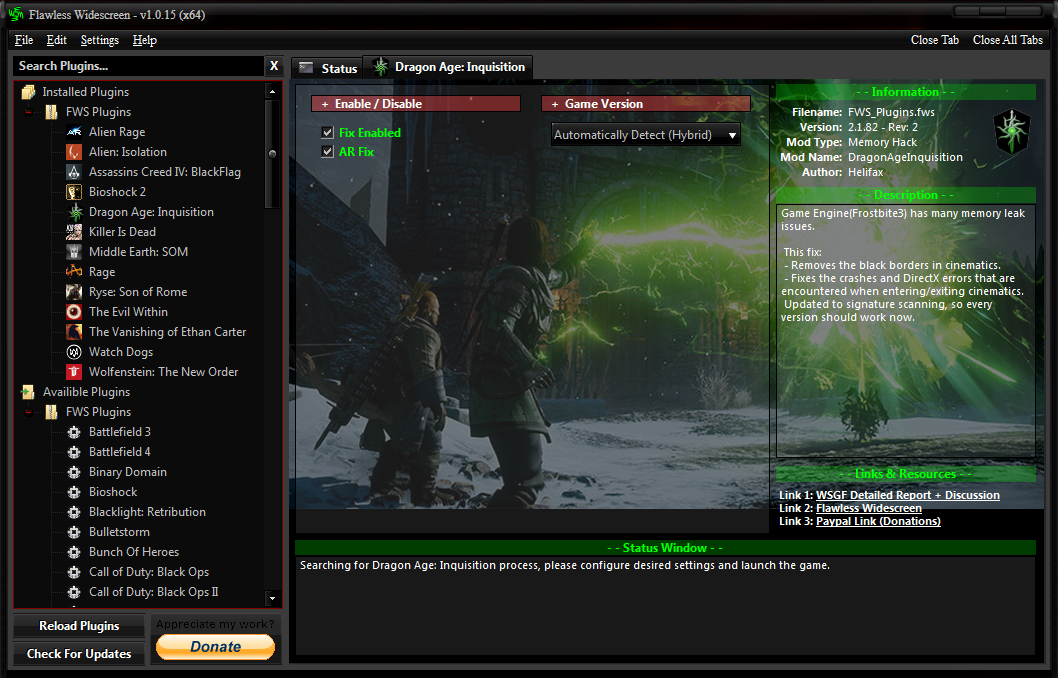Click the Reload Plugins button

click(x=79, y=626)
